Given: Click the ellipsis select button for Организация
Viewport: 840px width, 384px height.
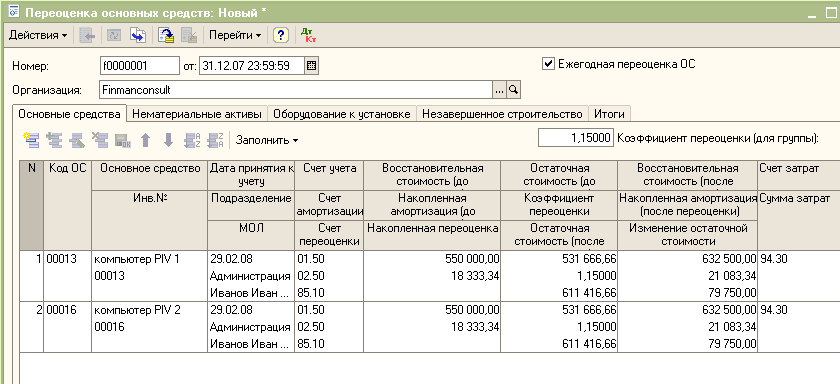Looking at the screenshot, I should click(499, 90).
